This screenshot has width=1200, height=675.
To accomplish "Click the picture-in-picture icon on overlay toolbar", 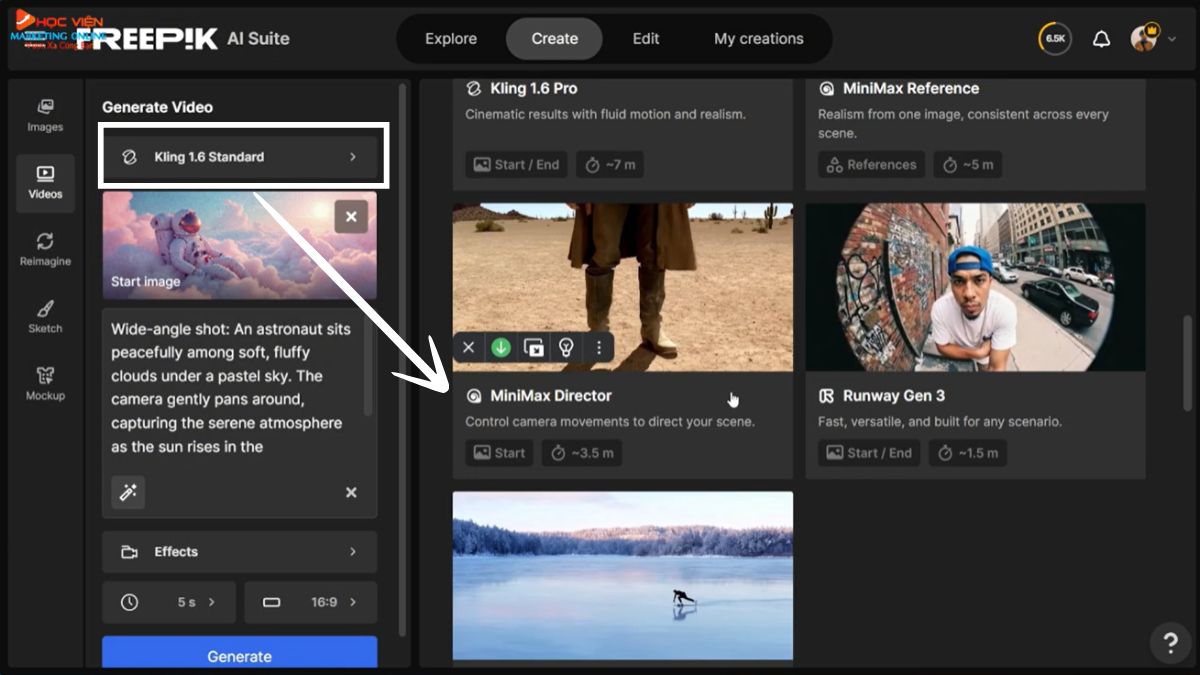I will [x=534, y=347].
